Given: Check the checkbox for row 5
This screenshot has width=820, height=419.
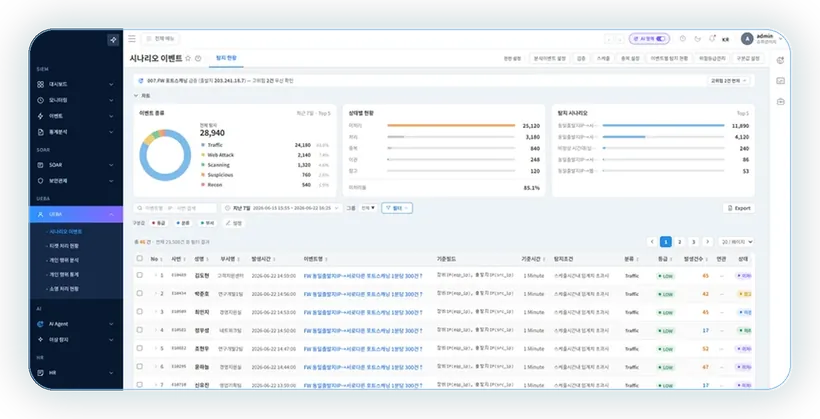Looking at the screenshot, I should [140, 348].
